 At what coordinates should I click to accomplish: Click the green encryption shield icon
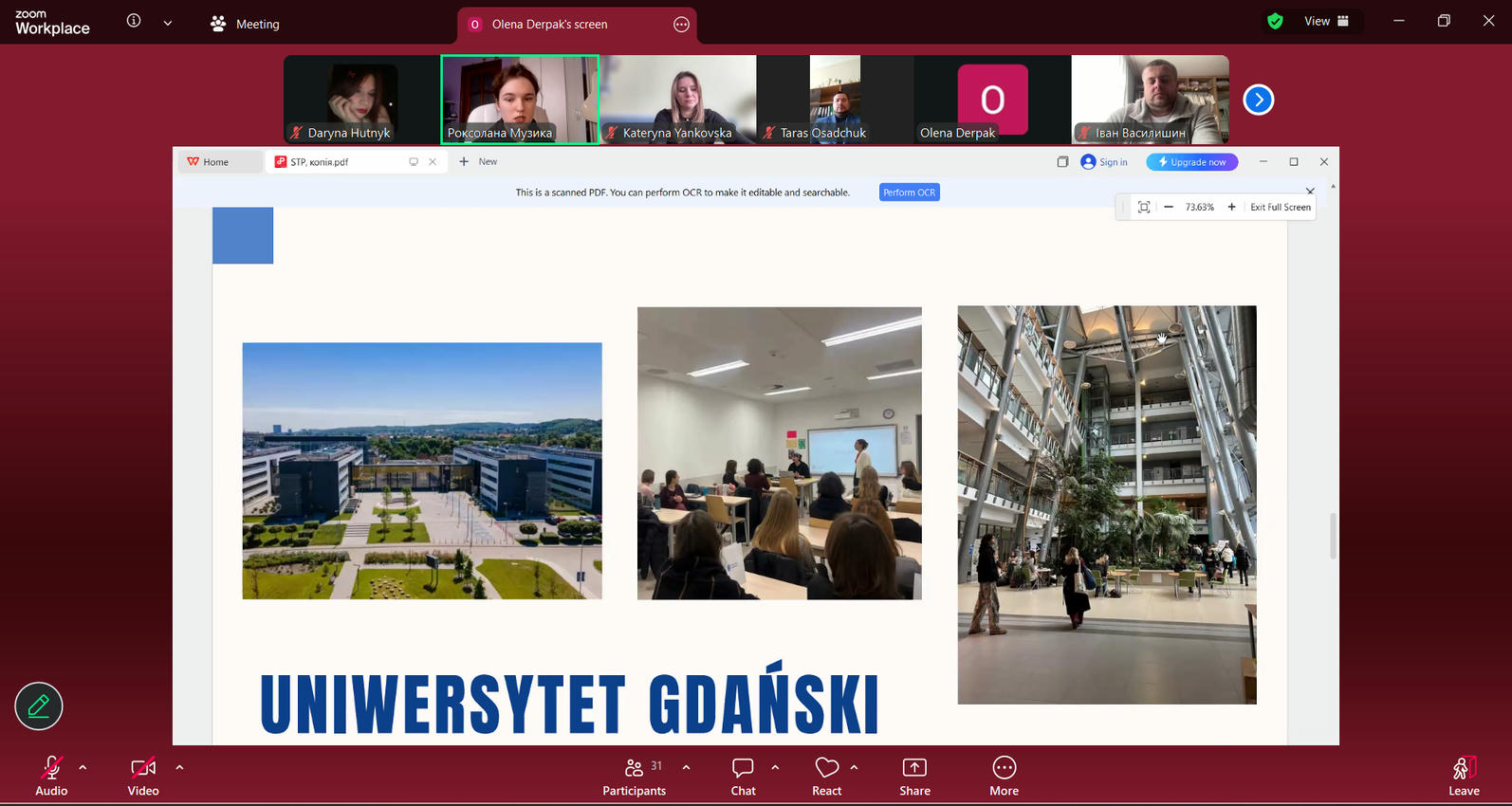tap(1275, 21)
